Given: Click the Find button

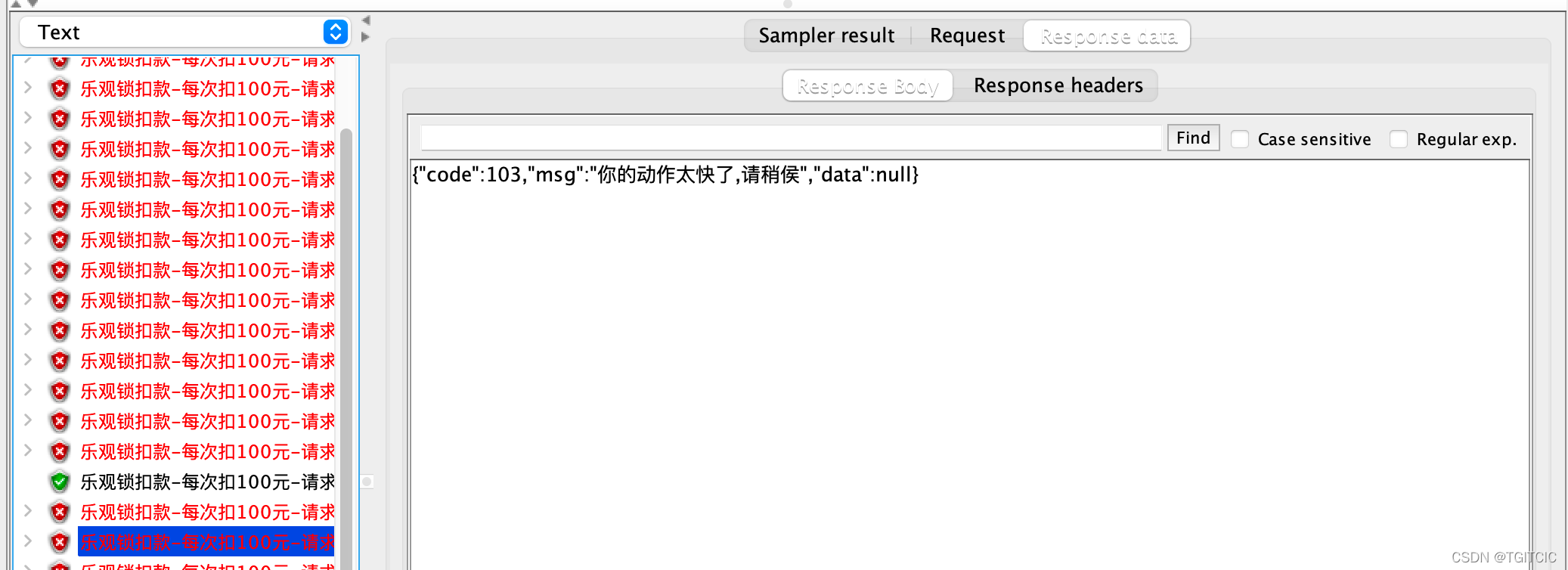Looking at the screenshot, I should [1193, 138].
